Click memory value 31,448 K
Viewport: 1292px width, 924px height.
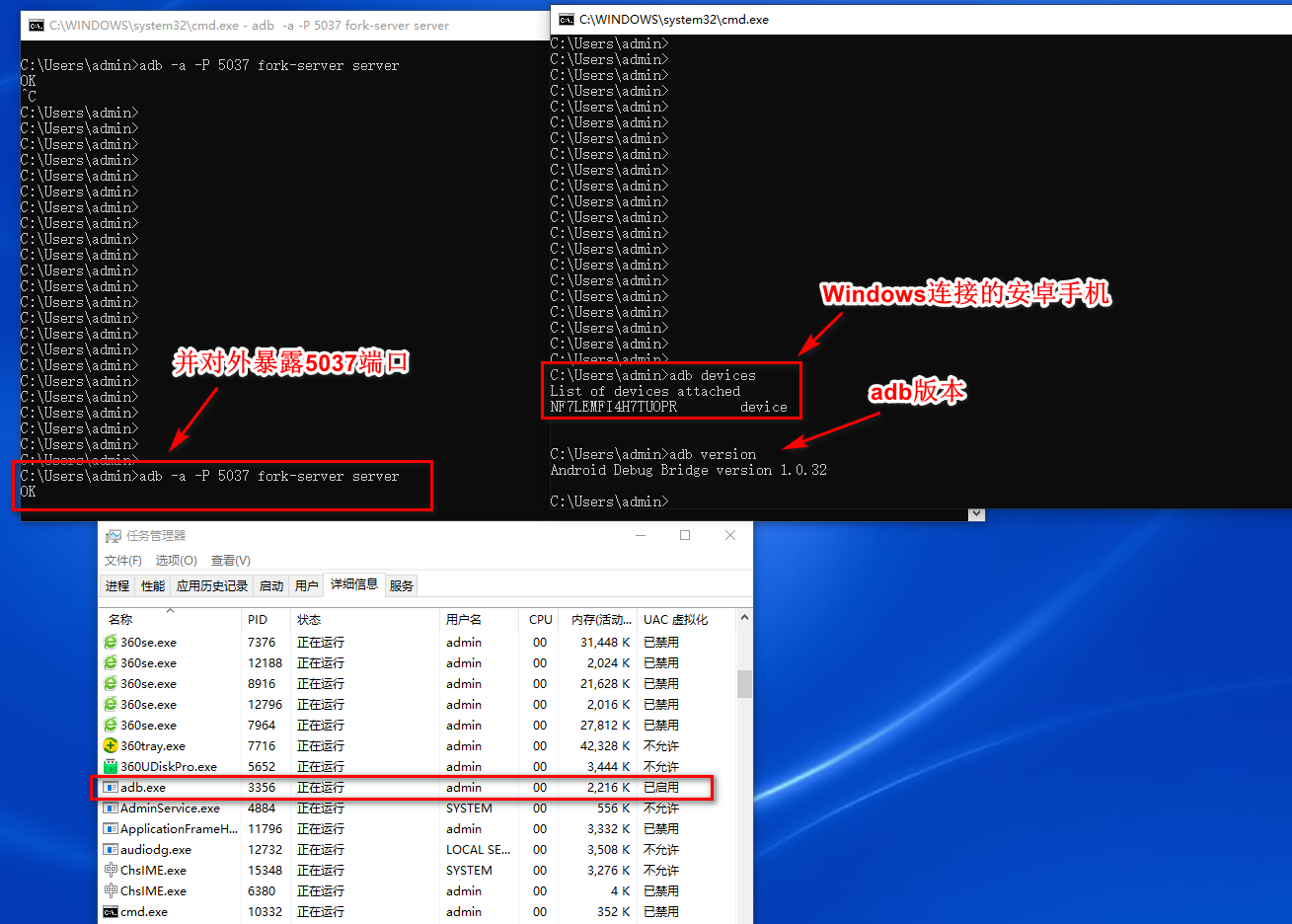pos(605,642)
